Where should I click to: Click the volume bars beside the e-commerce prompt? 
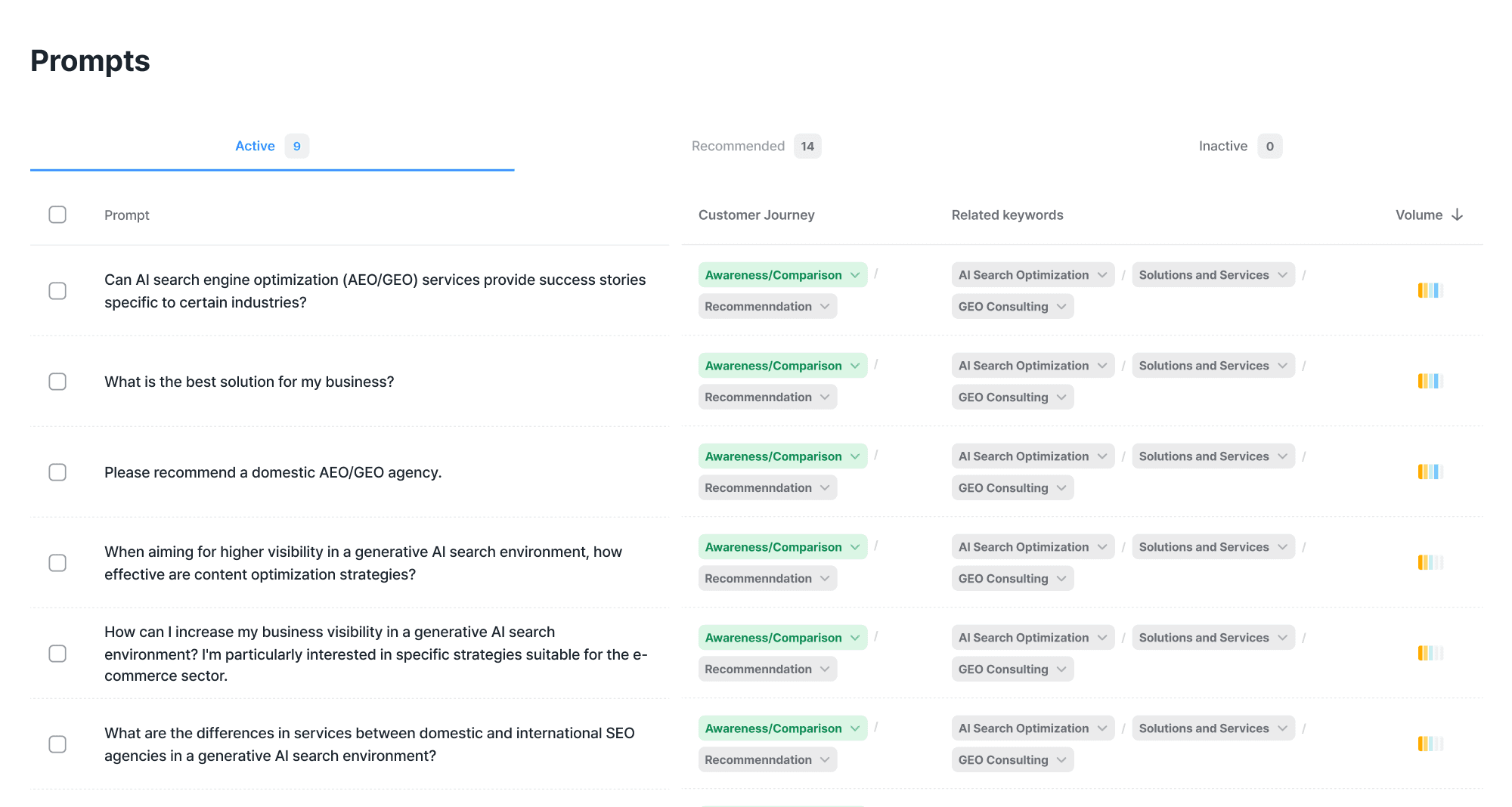click(1430, 653)
